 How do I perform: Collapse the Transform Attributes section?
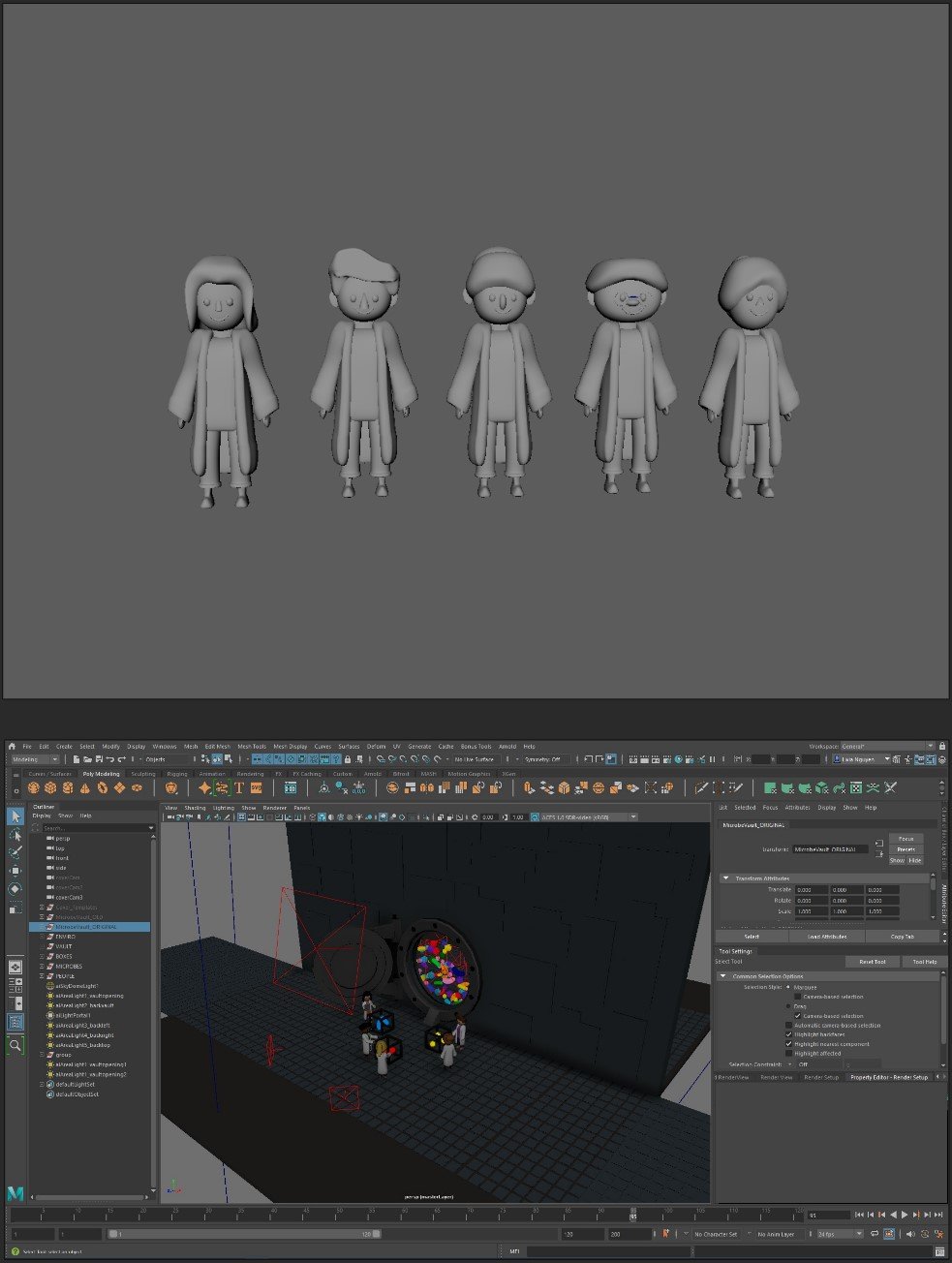tap(725, 878)
